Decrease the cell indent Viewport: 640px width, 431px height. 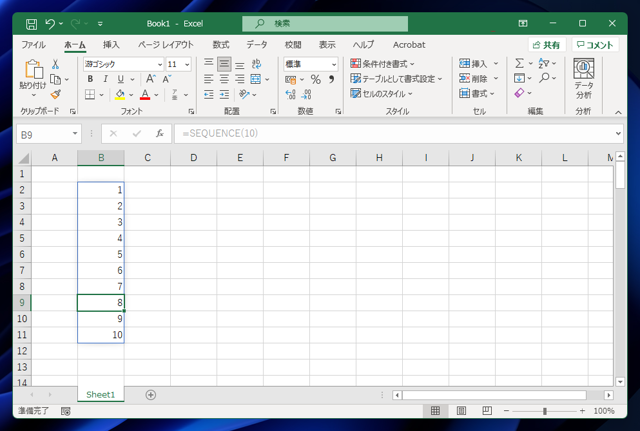pyautogui.click(x=209, y=95)
